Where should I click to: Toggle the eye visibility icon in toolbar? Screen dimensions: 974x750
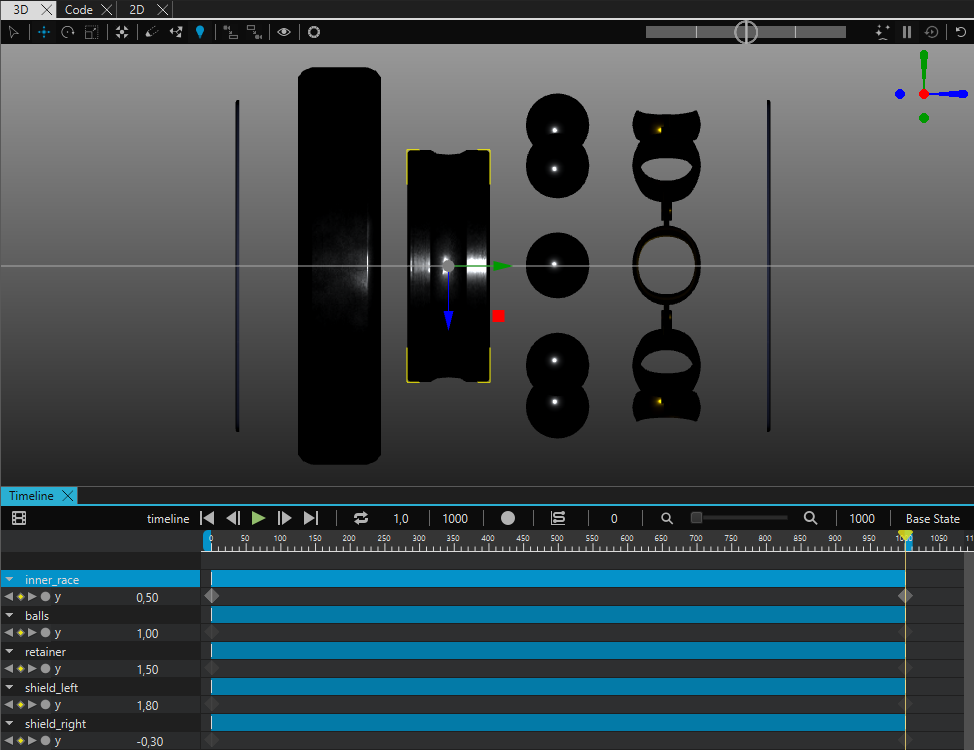pyautogui.click(x=285, y=32)
